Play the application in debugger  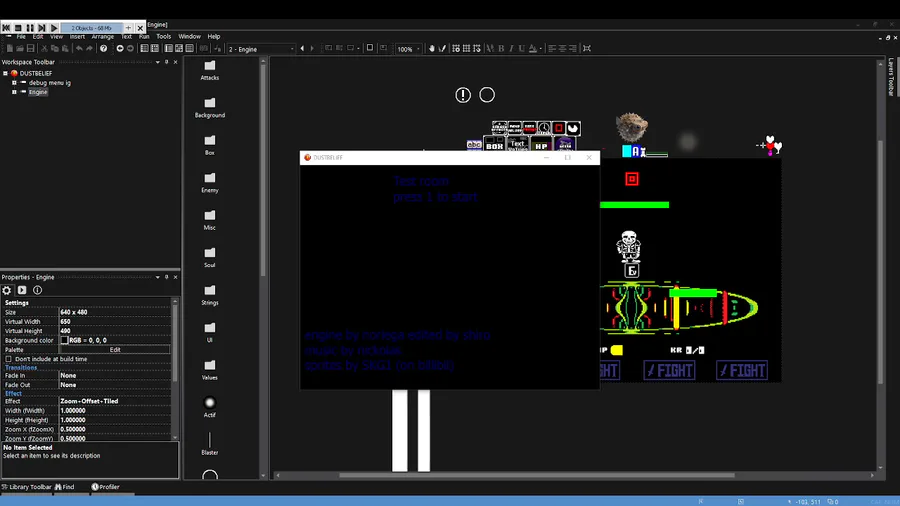tap(54, 28)
